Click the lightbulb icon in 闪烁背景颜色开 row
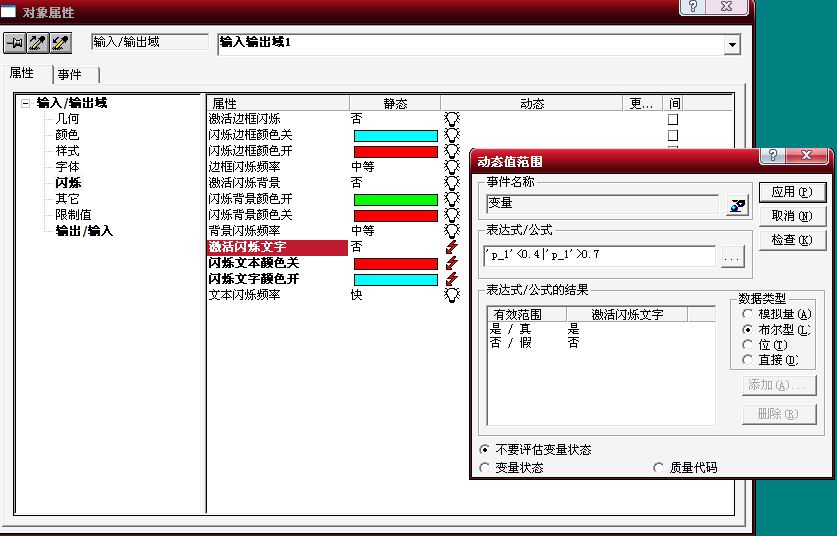Screen dimensions: 837x536 coord(452,199)
